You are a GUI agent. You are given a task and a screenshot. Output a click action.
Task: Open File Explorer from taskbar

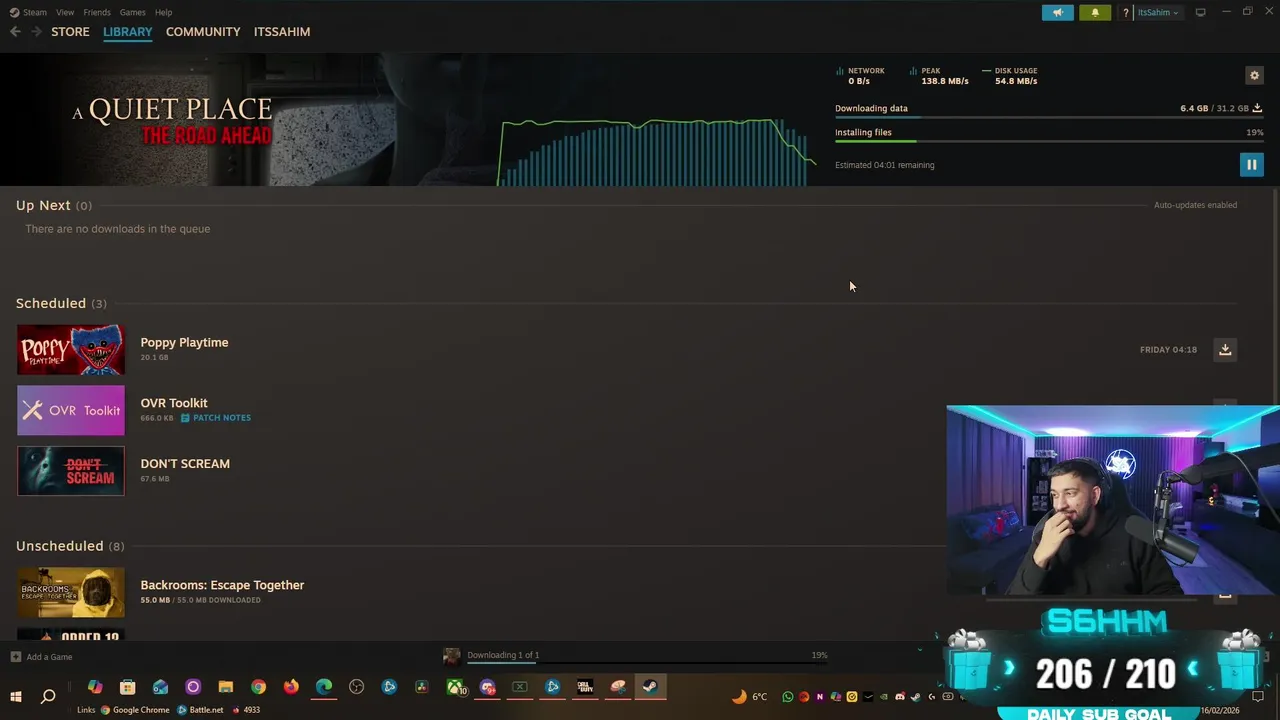pos(226,687)
